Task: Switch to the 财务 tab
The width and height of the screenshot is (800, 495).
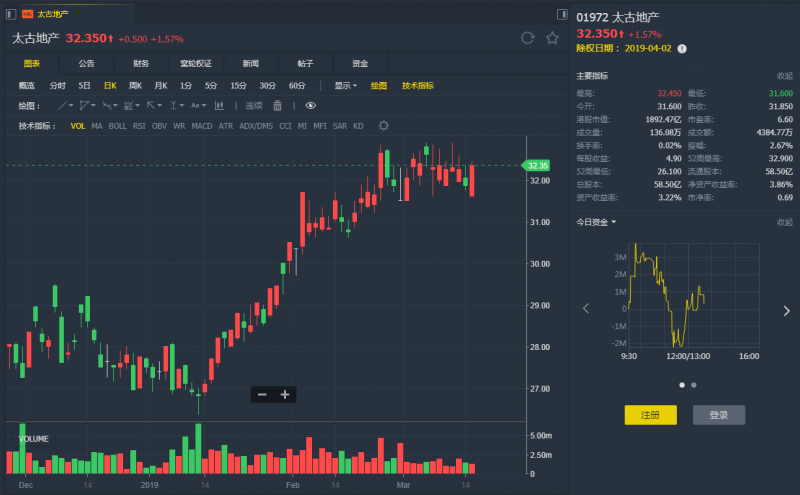Action: click(140, 63)
